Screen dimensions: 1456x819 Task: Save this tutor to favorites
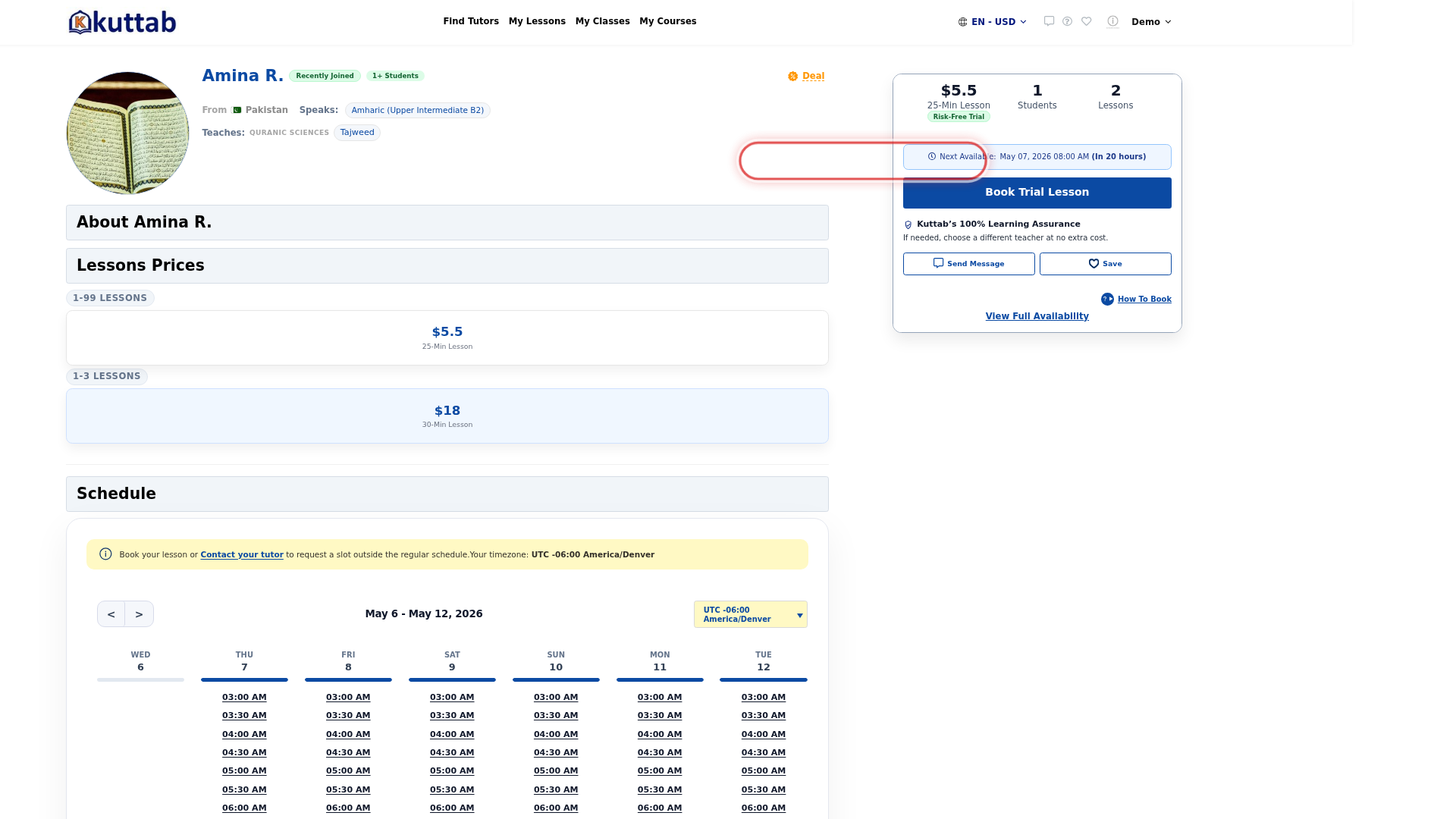(x=1105, y=264)
